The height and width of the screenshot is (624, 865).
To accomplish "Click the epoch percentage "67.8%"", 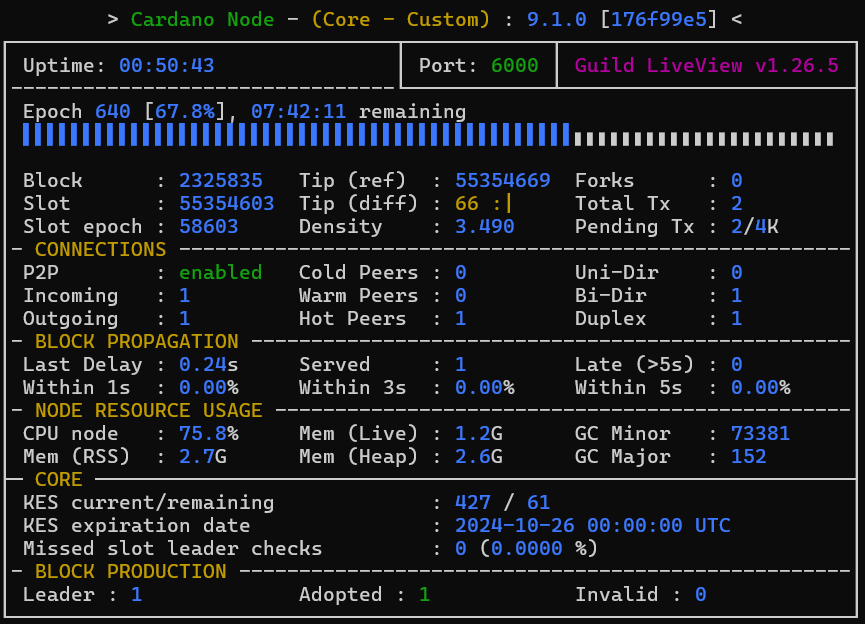I will 185,112.
